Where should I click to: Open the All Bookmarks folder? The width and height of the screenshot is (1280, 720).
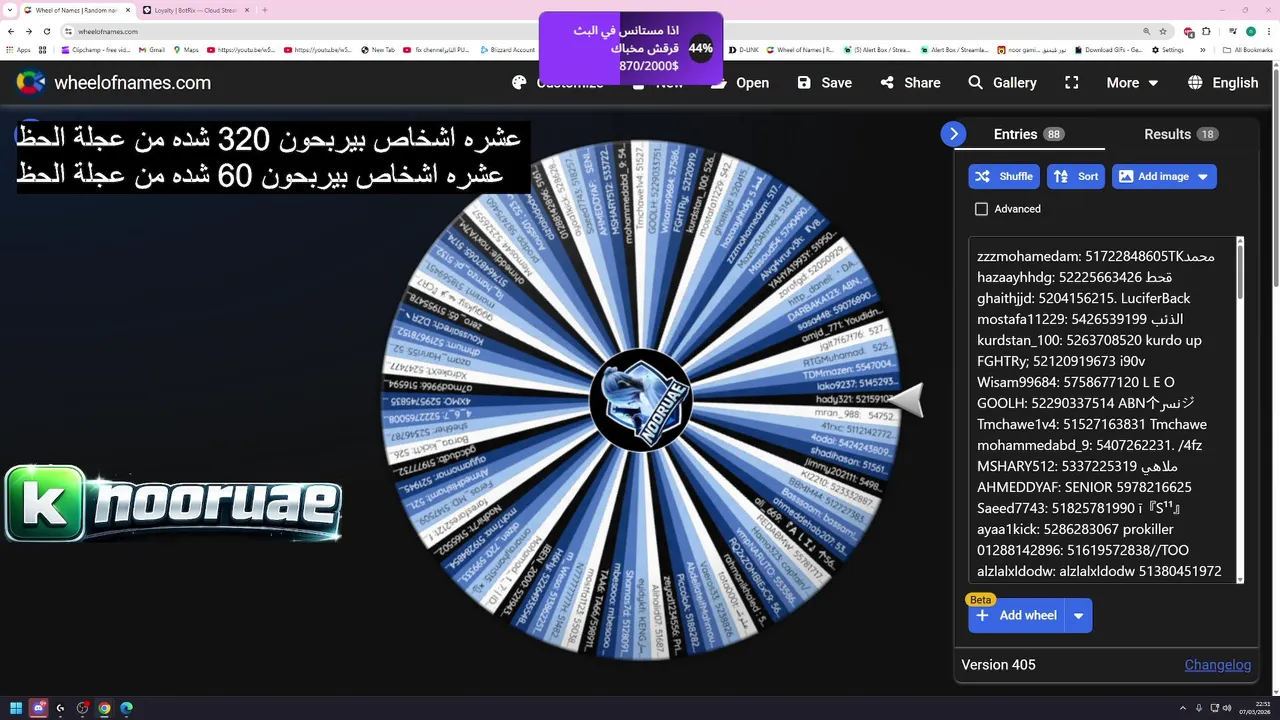point(1249,50)
